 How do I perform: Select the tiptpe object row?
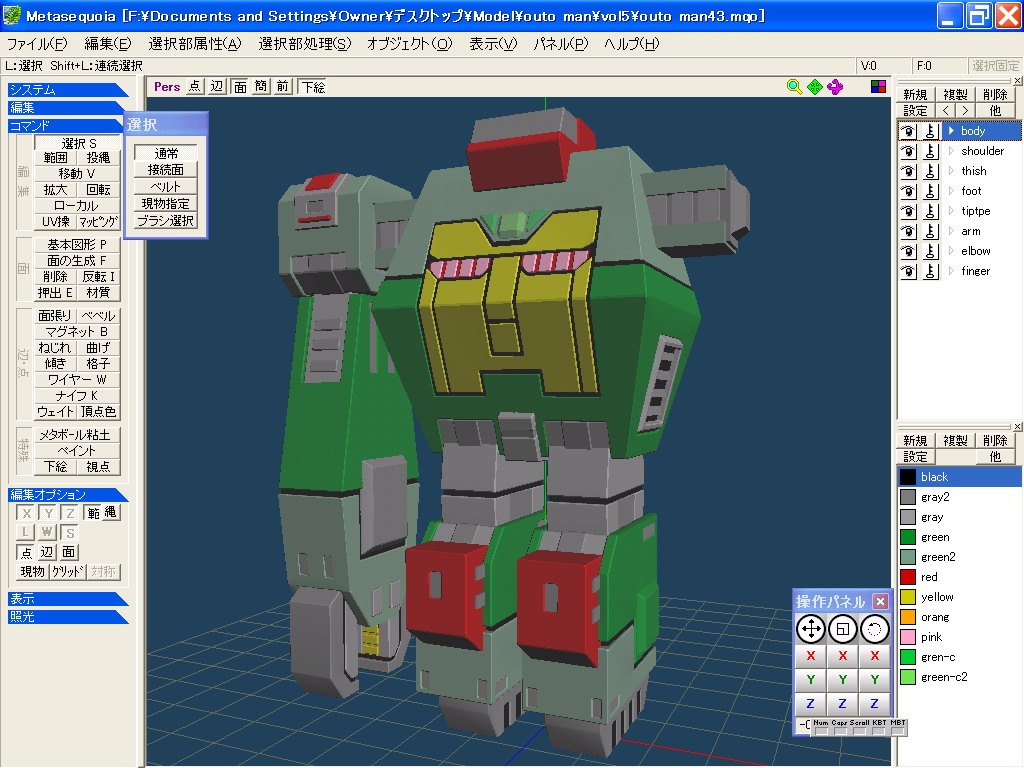(x=960, y=212)
